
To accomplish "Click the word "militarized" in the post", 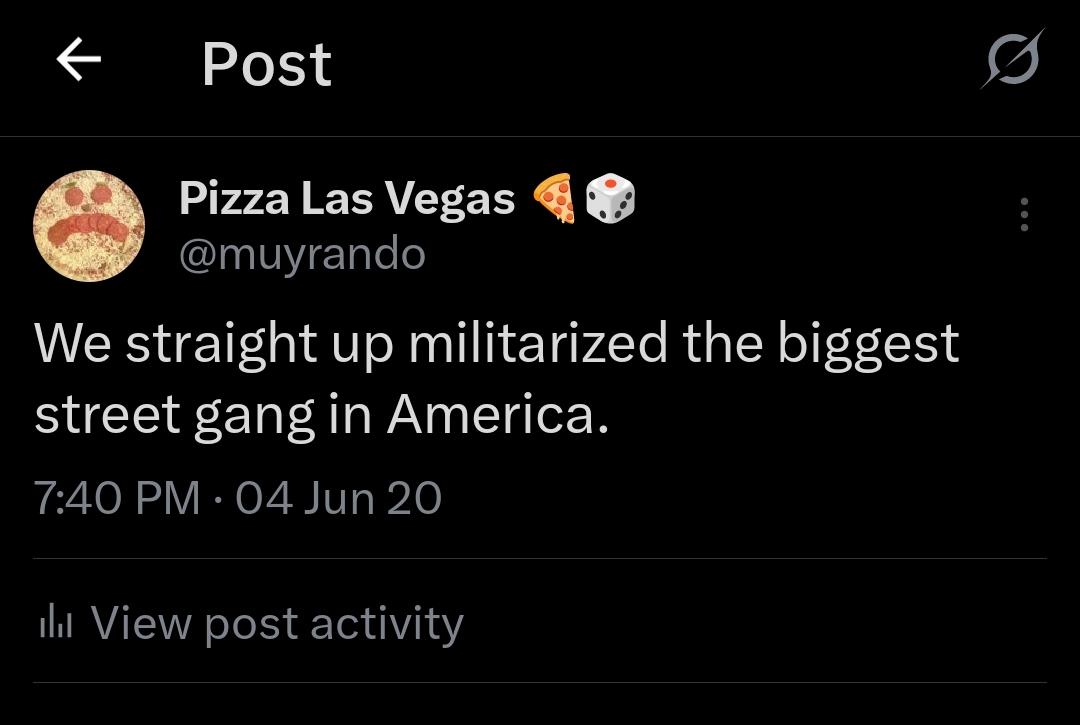I will tap(538, 344).
